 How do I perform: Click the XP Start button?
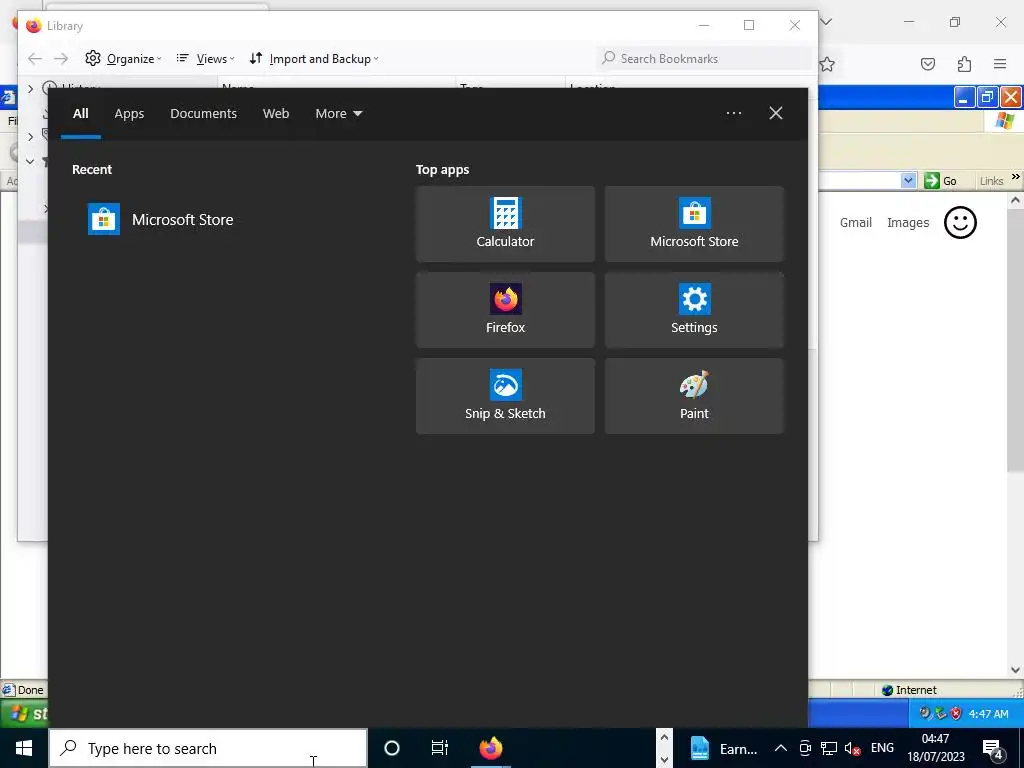pos(24,714)
